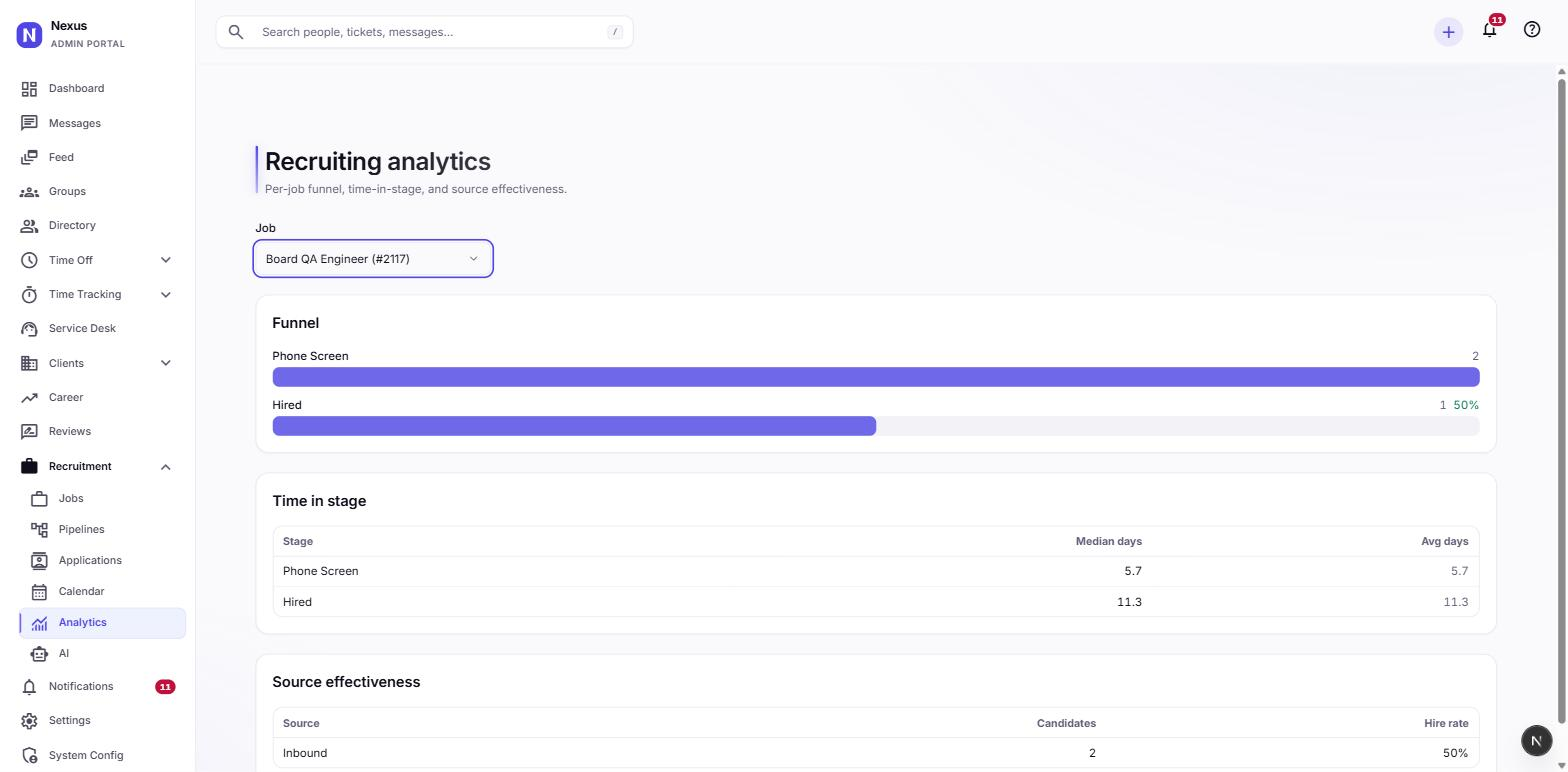Click the Service Desk headset icon
This screenshot has height=772, width=1568.
click(29, 329)
